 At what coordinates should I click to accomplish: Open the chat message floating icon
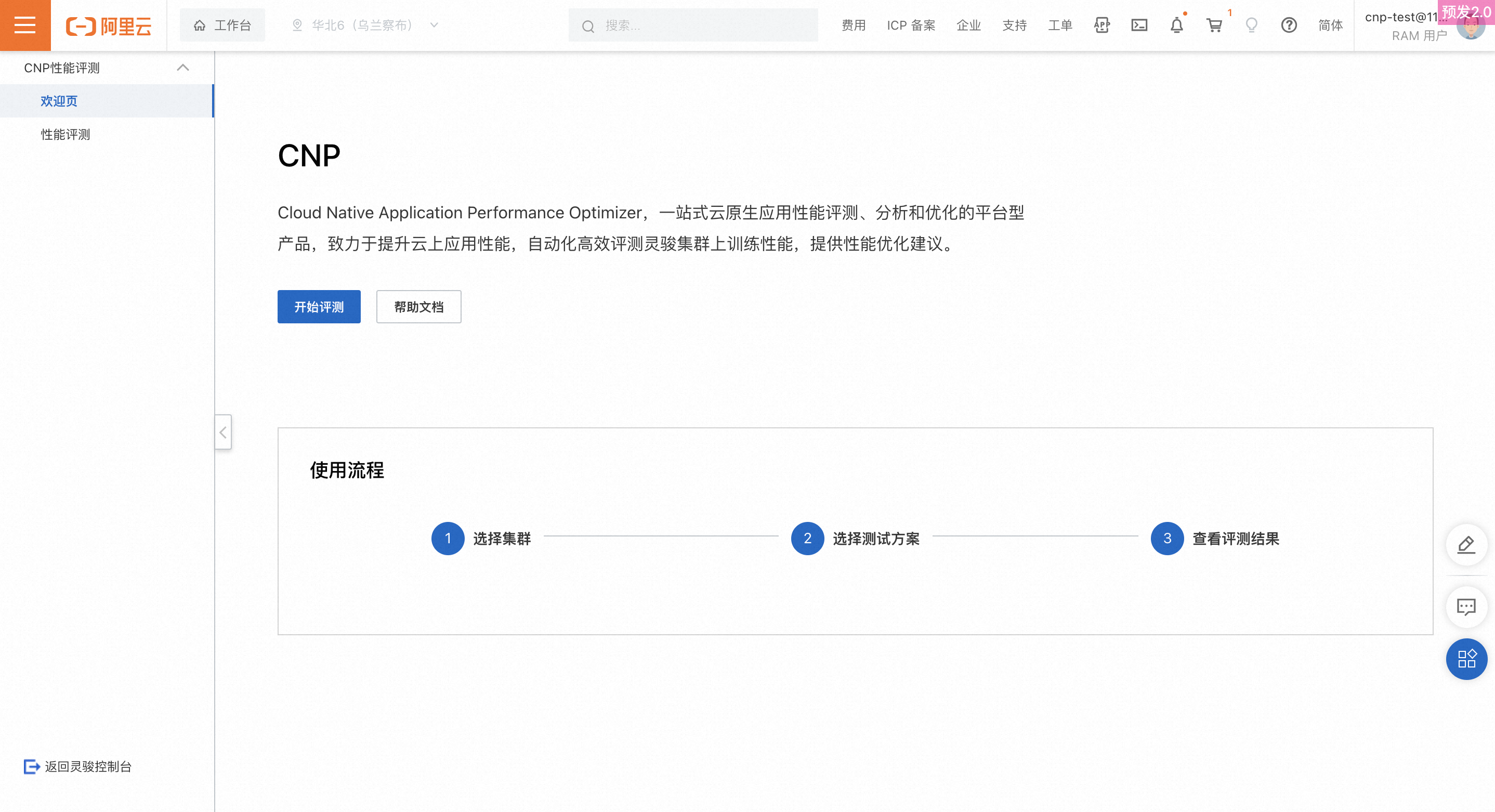pyautogui.click(x=1466, y=607)
